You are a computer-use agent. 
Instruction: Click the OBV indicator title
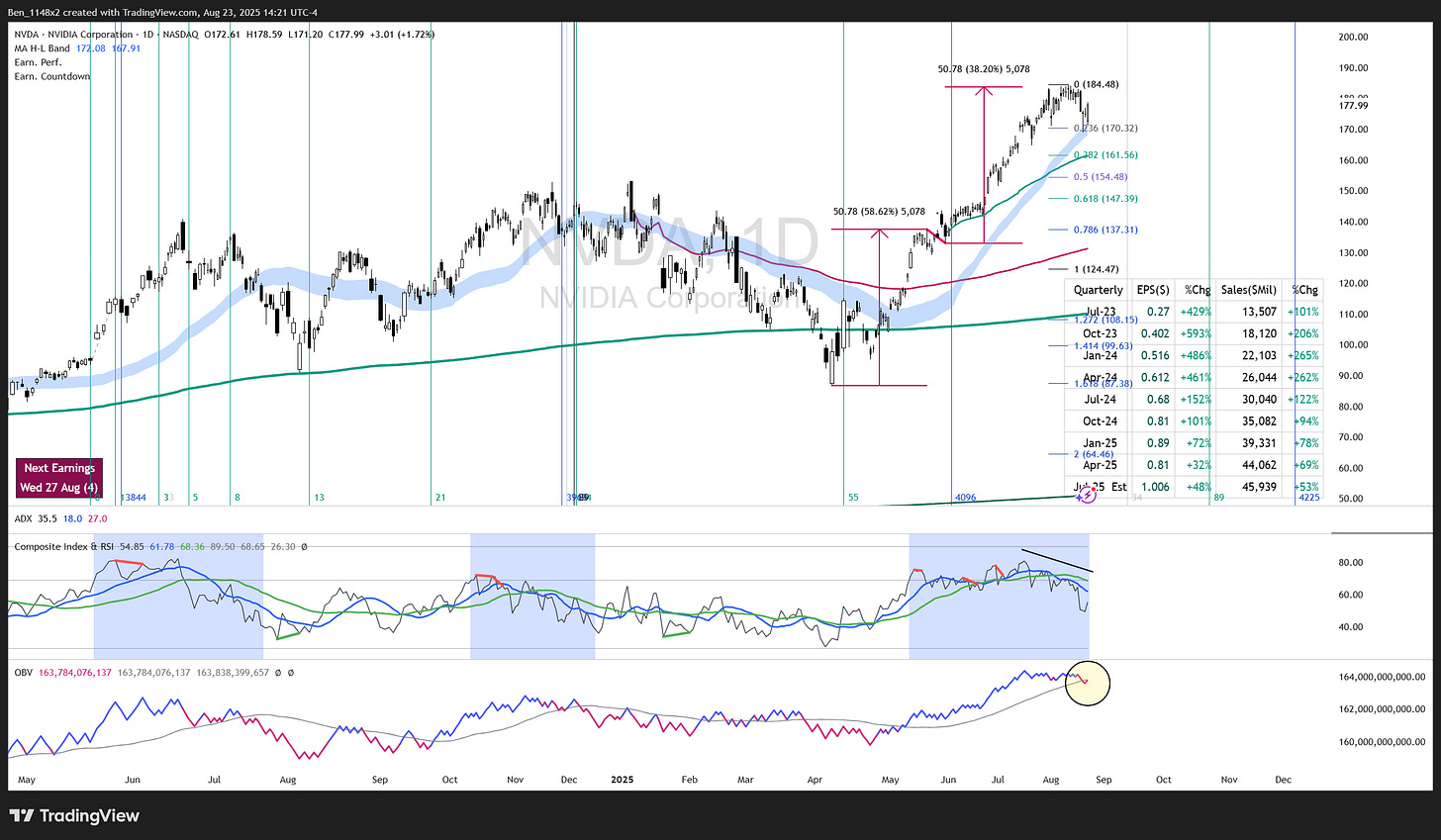tap(23, 673)
